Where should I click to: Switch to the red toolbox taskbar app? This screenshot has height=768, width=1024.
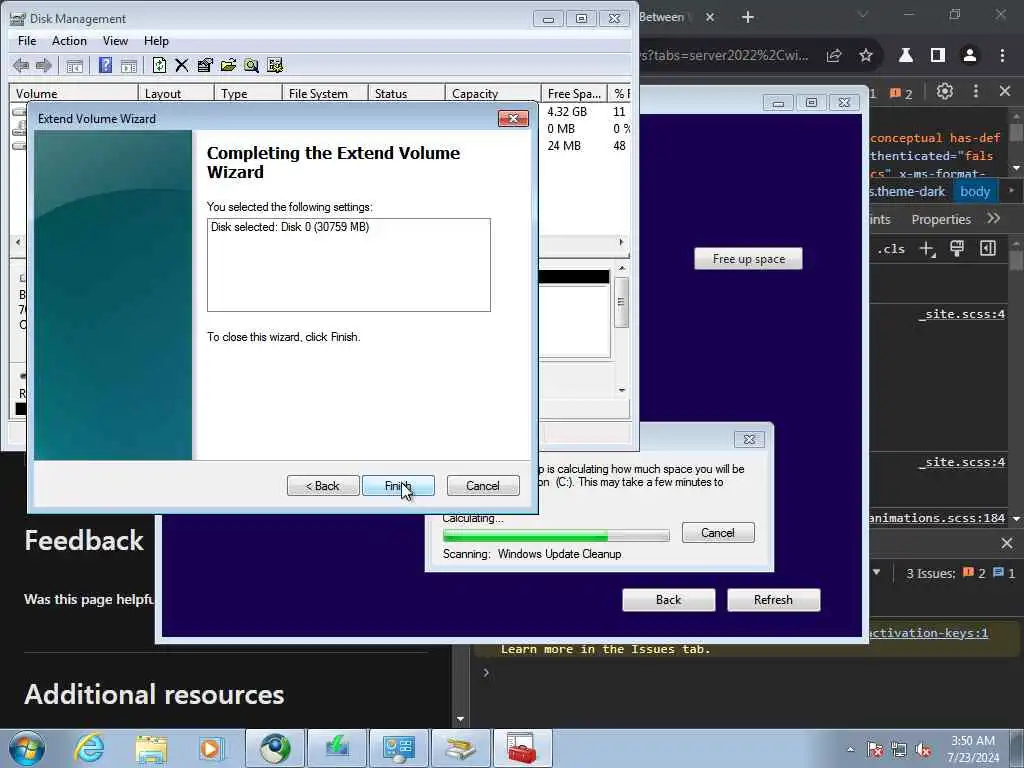(522, 748)
